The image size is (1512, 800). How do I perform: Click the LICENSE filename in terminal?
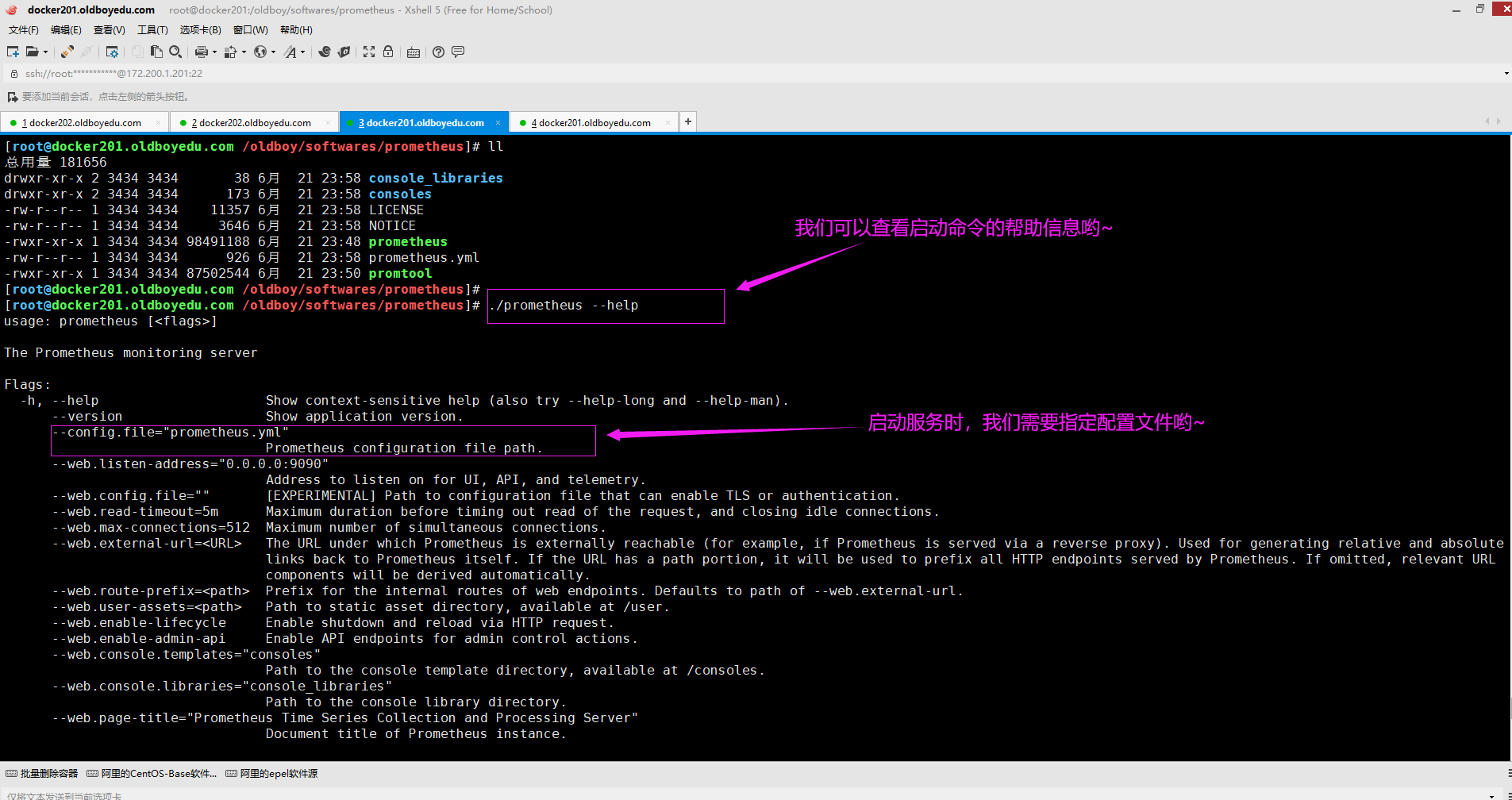point(396,210)
